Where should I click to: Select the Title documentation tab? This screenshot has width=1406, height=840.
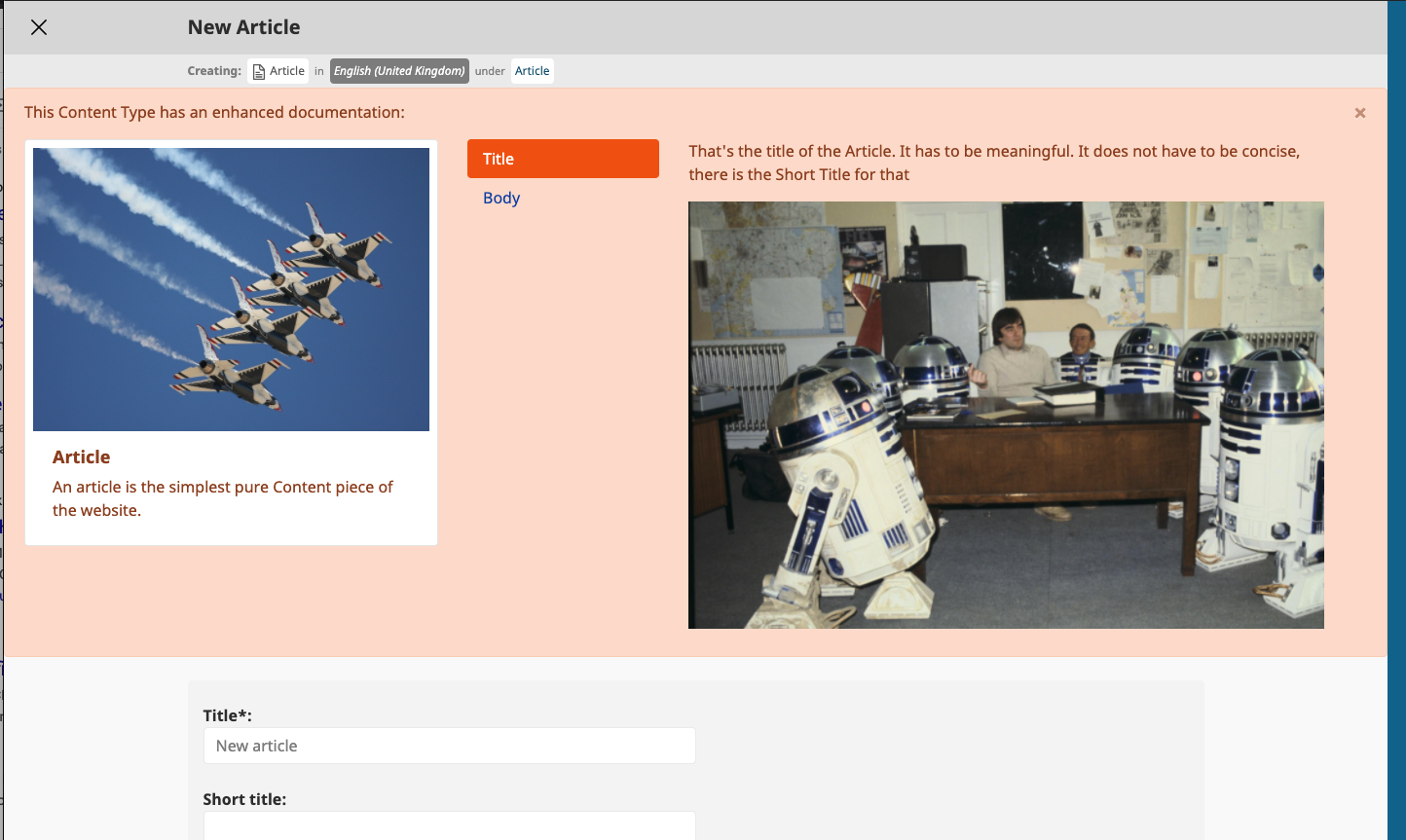click(x=563, y=159)
